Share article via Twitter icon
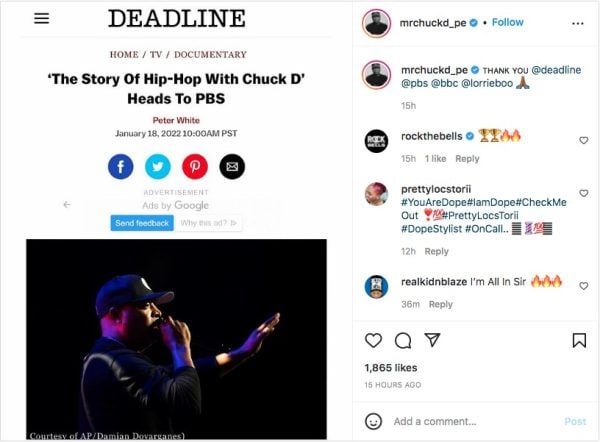The height and width of the screenshot is (442, 600). pos(158,166)
